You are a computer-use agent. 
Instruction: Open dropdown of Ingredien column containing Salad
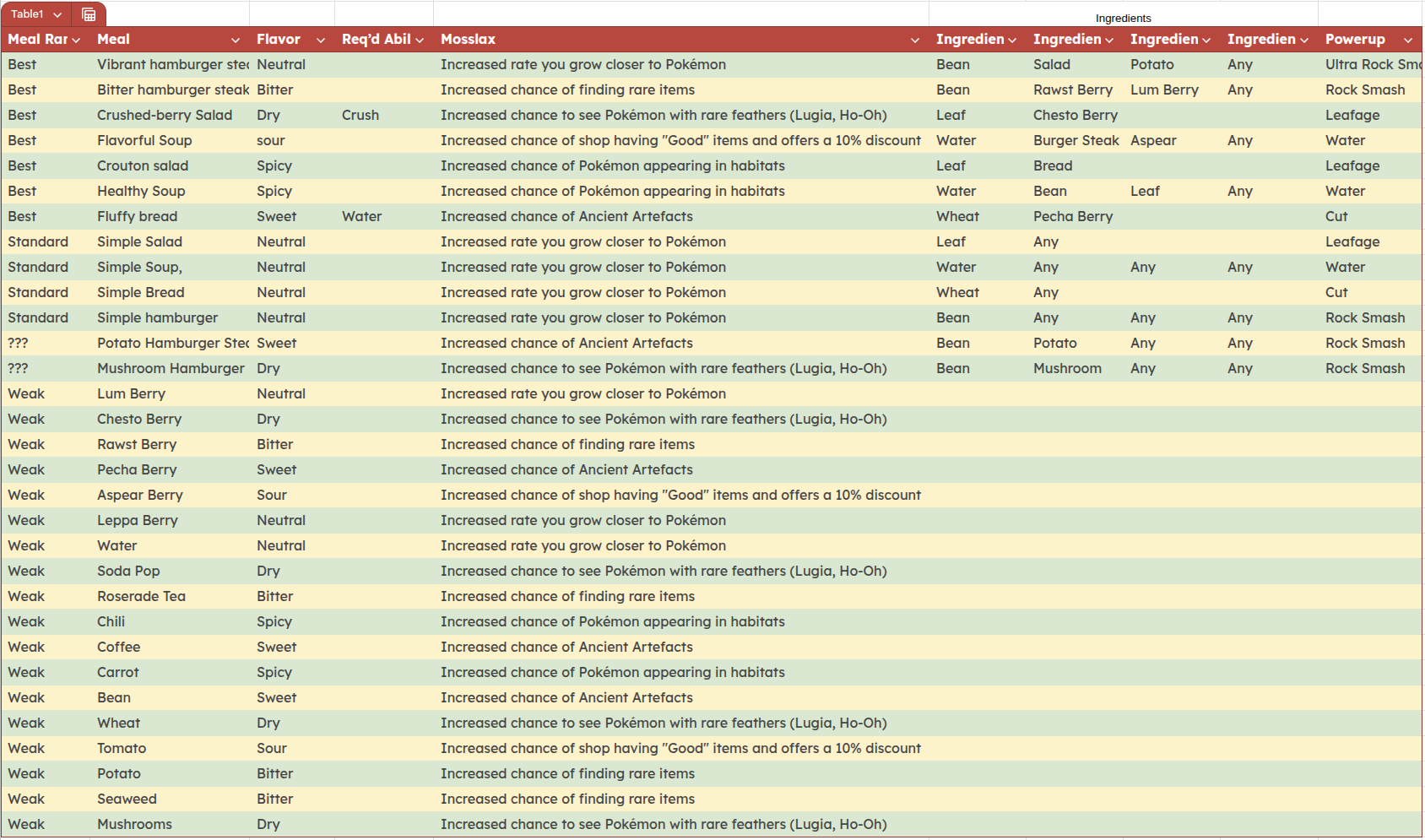(x=1109, y=40)
